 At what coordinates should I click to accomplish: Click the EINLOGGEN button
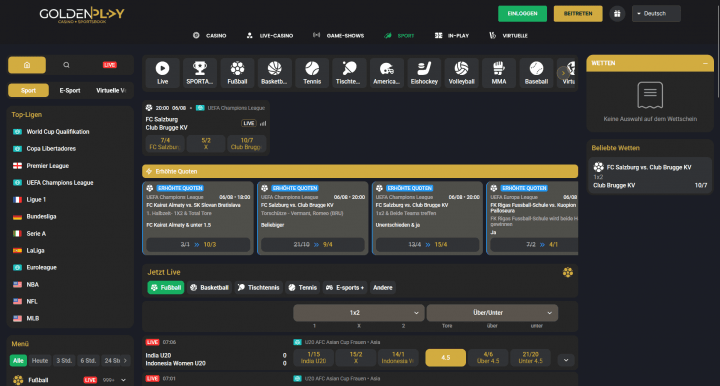(x=522, y=14)
